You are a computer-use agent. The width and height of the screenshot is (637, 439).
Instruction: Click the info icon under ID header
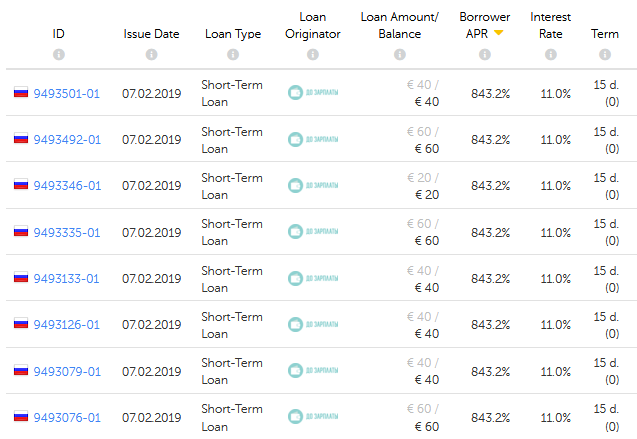[58, 54]
